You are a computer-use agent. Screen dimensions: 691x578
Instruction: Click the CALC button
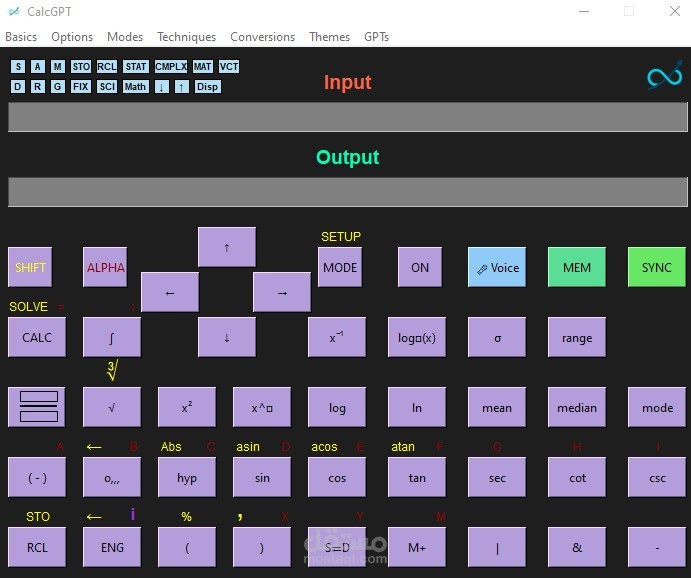37,337
